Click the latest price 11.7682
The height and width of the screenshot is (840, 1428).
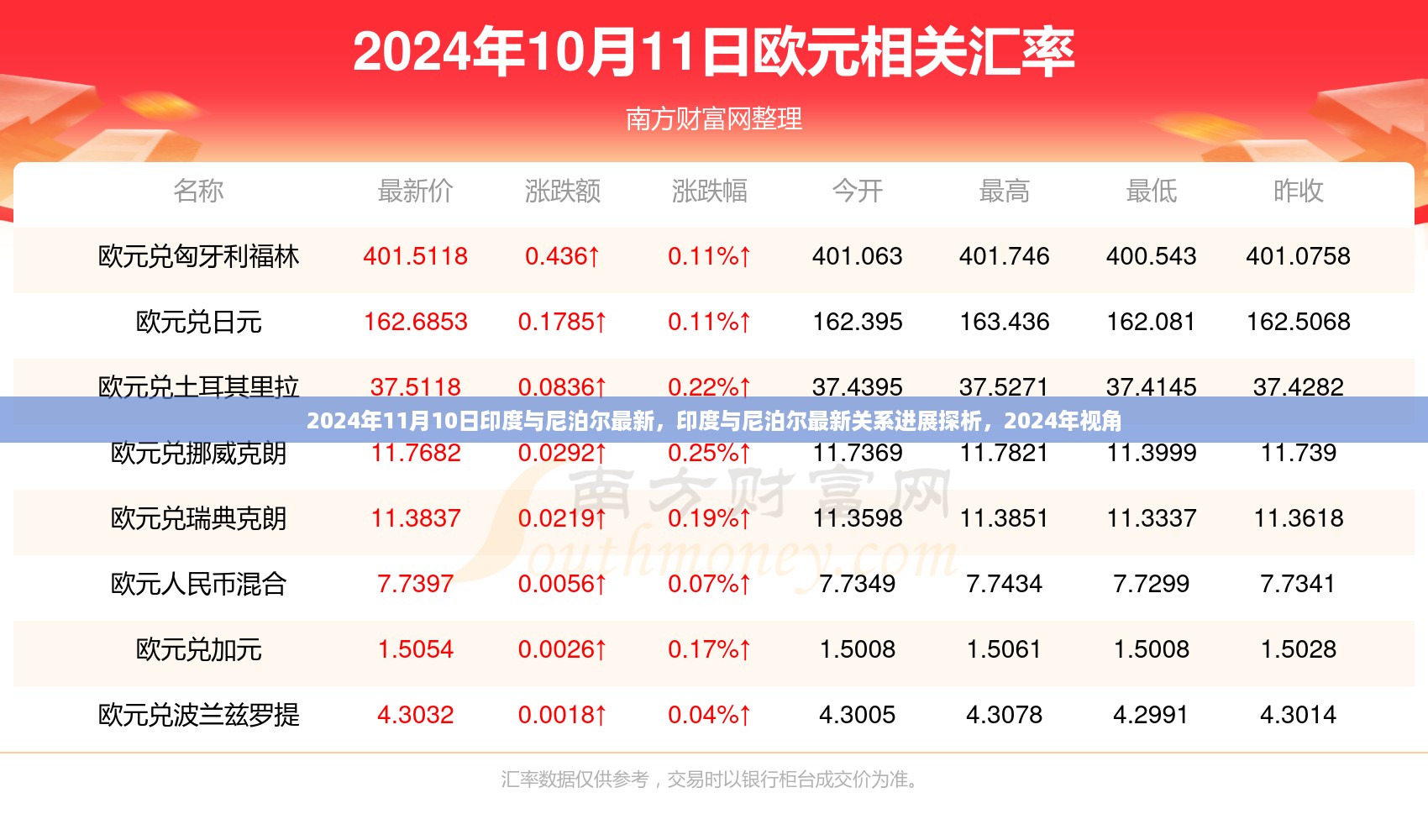[415, 454]
